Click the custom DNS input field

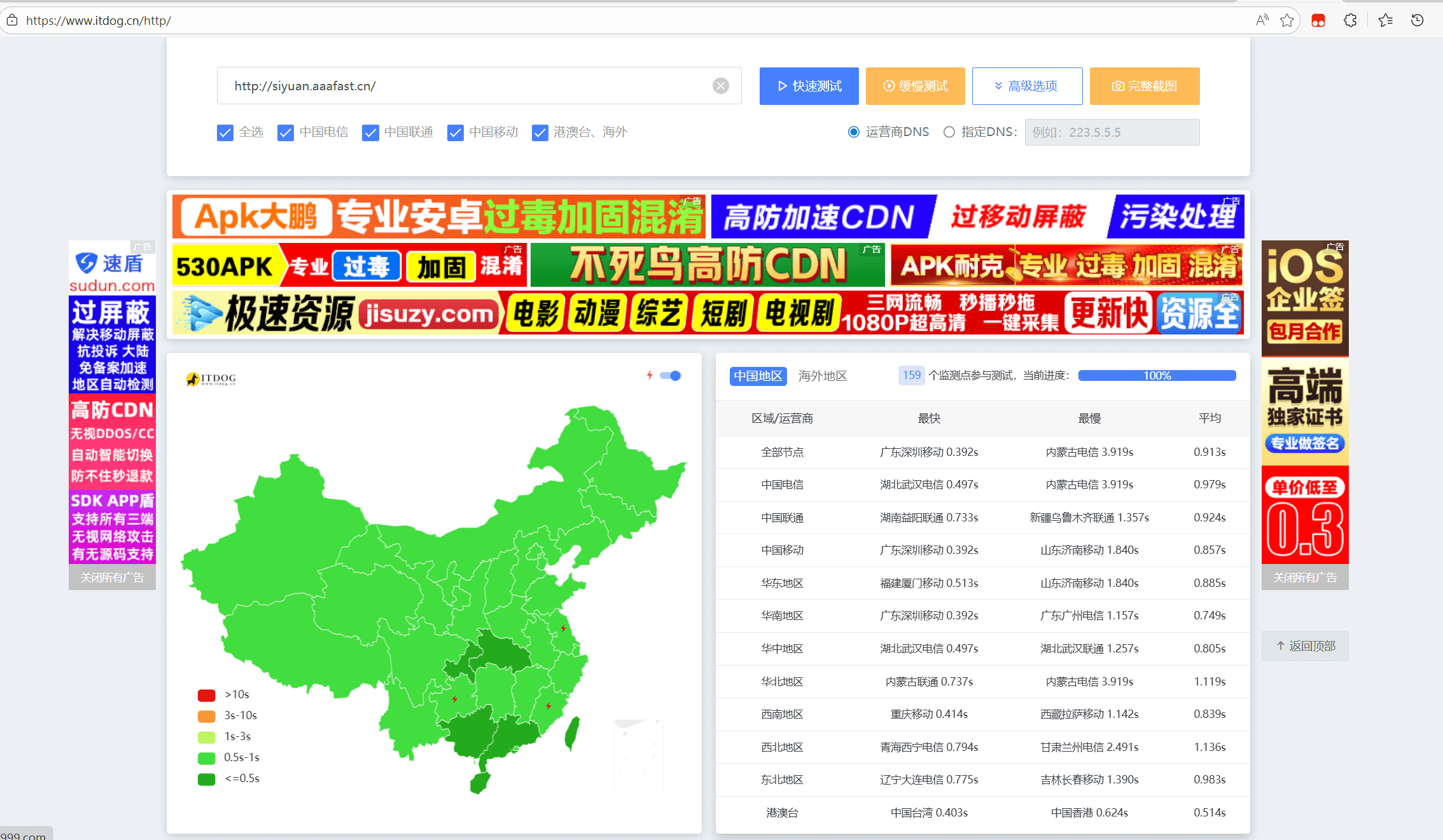tap(1112, 132)
